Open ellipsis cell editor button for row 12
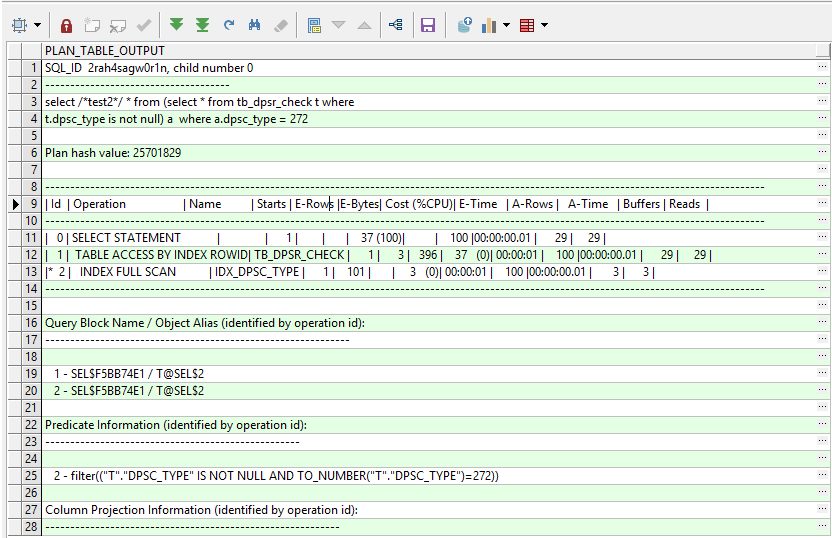Viewport: 832px width, 538px height. coord(822,255)
